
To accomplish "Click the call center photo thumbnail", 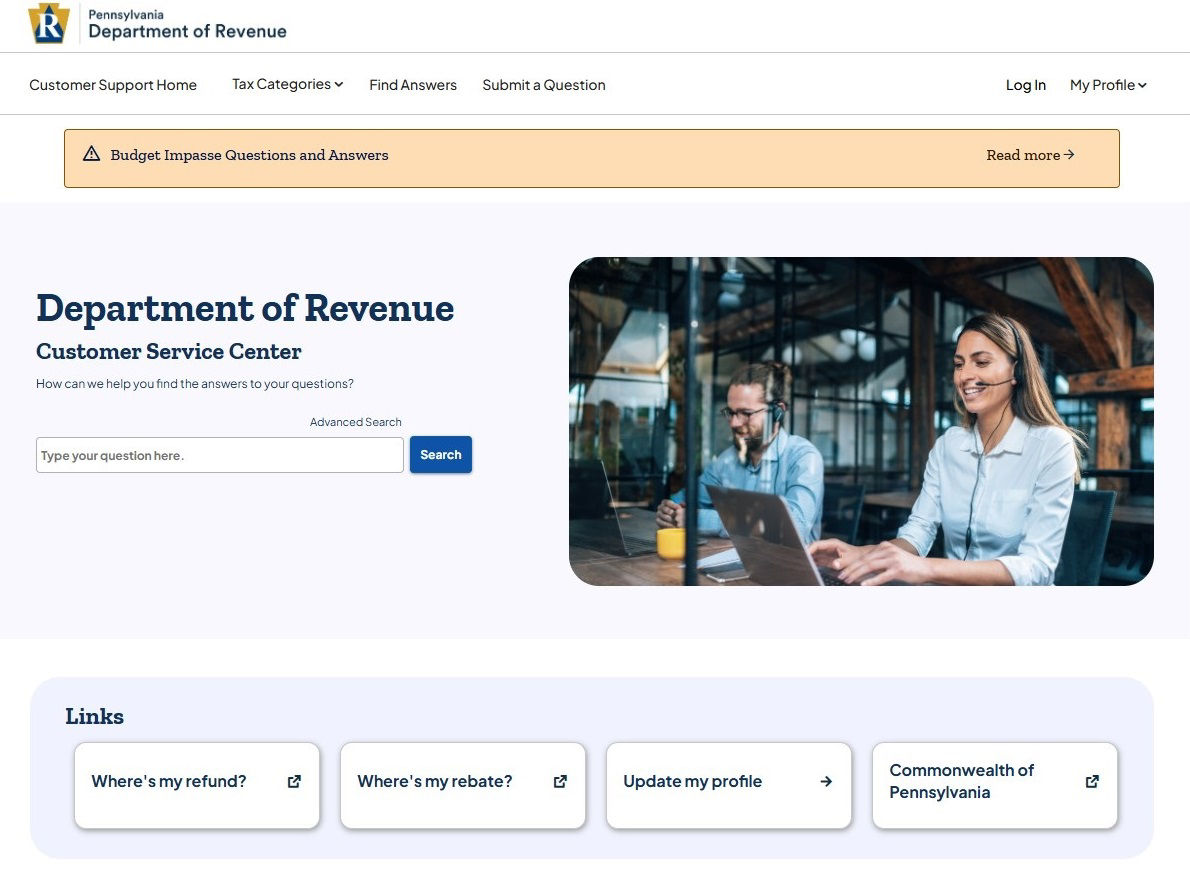I will (860, 421).
